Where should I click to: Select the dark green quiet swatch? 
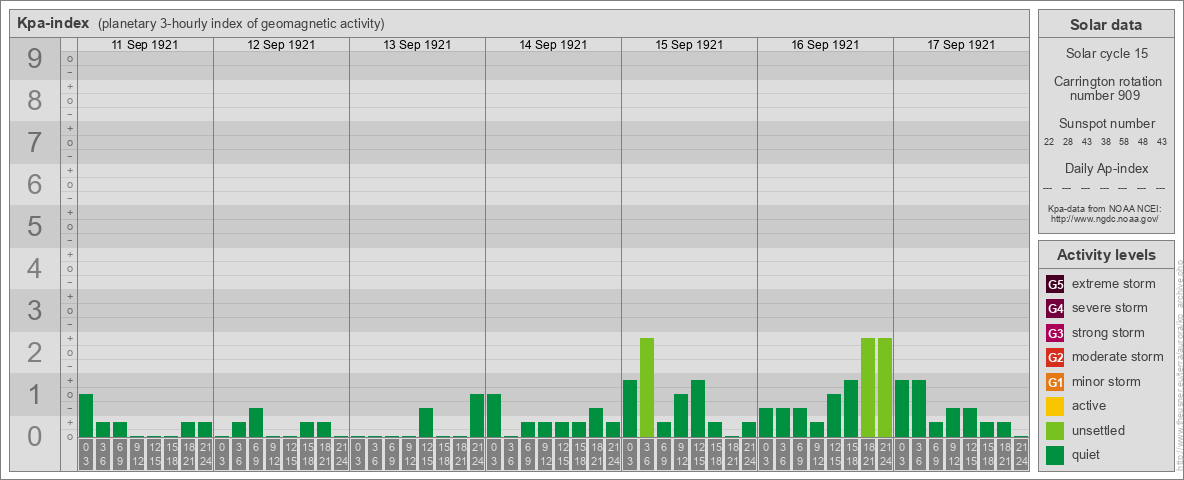pyautogui.click(x=1055, y=455)
